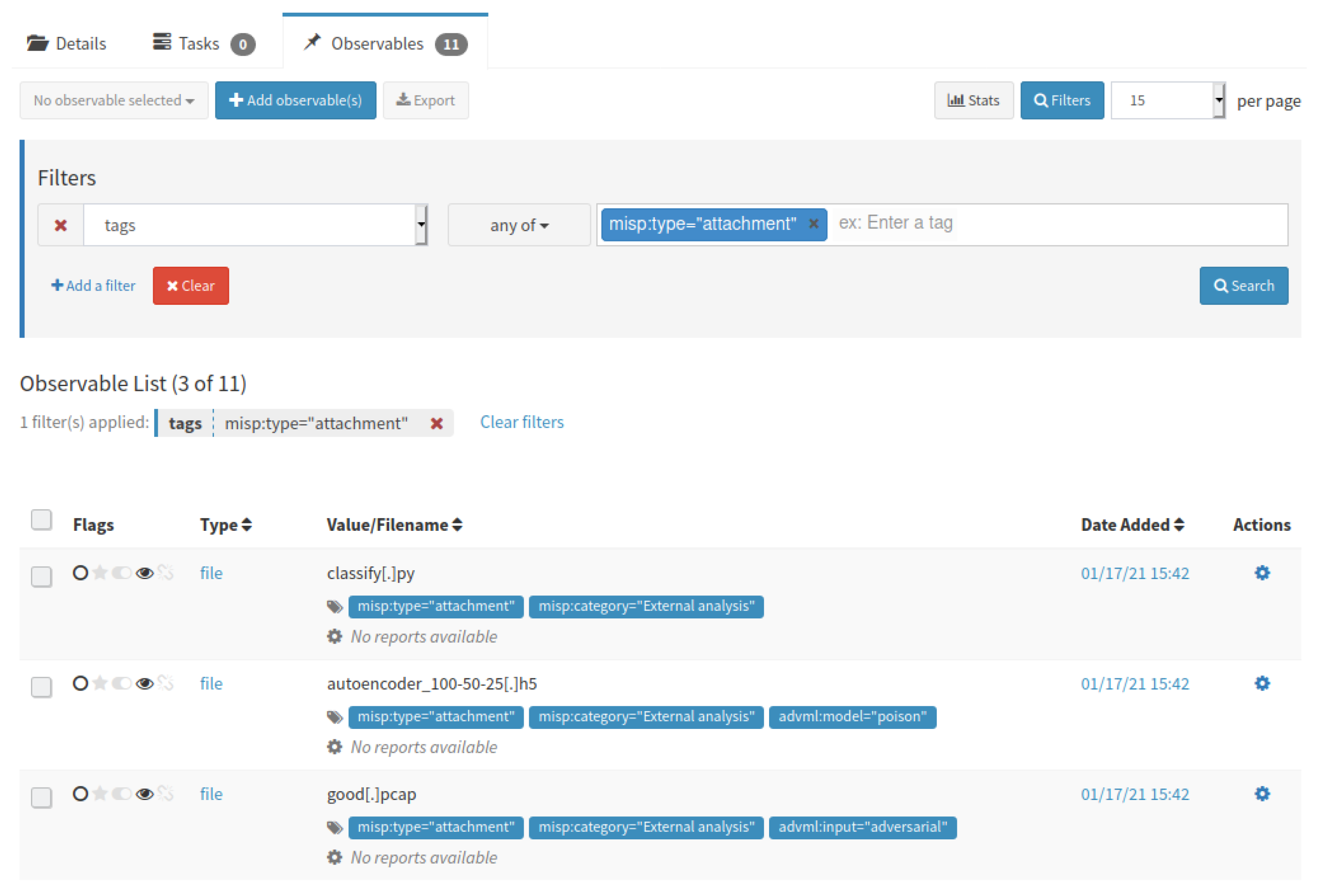Remove the misp:type attachment tag chip from the filter input
This screenshot has height=896, width=1317.
pos(813,224)
